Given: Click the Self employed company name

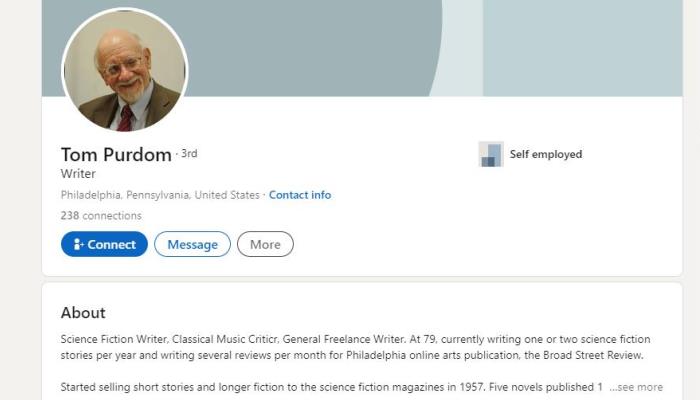Looking at the screenshot, I should coord(546,154).
